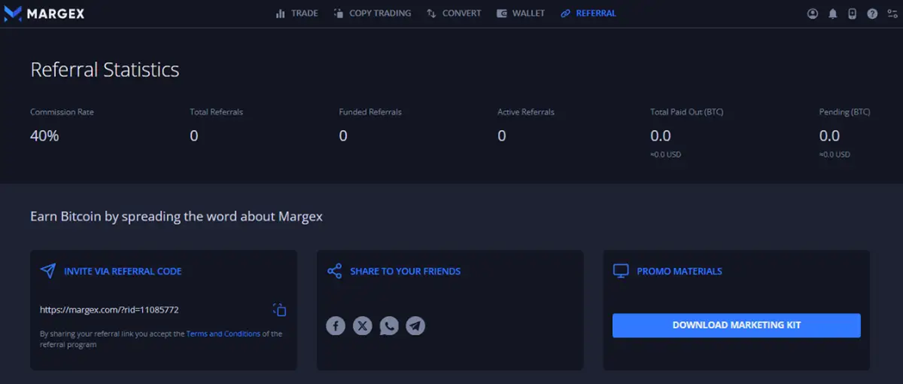Share referral link via Telegram
The width and height of the screenshot is (903, 384).
pos(415,326)
